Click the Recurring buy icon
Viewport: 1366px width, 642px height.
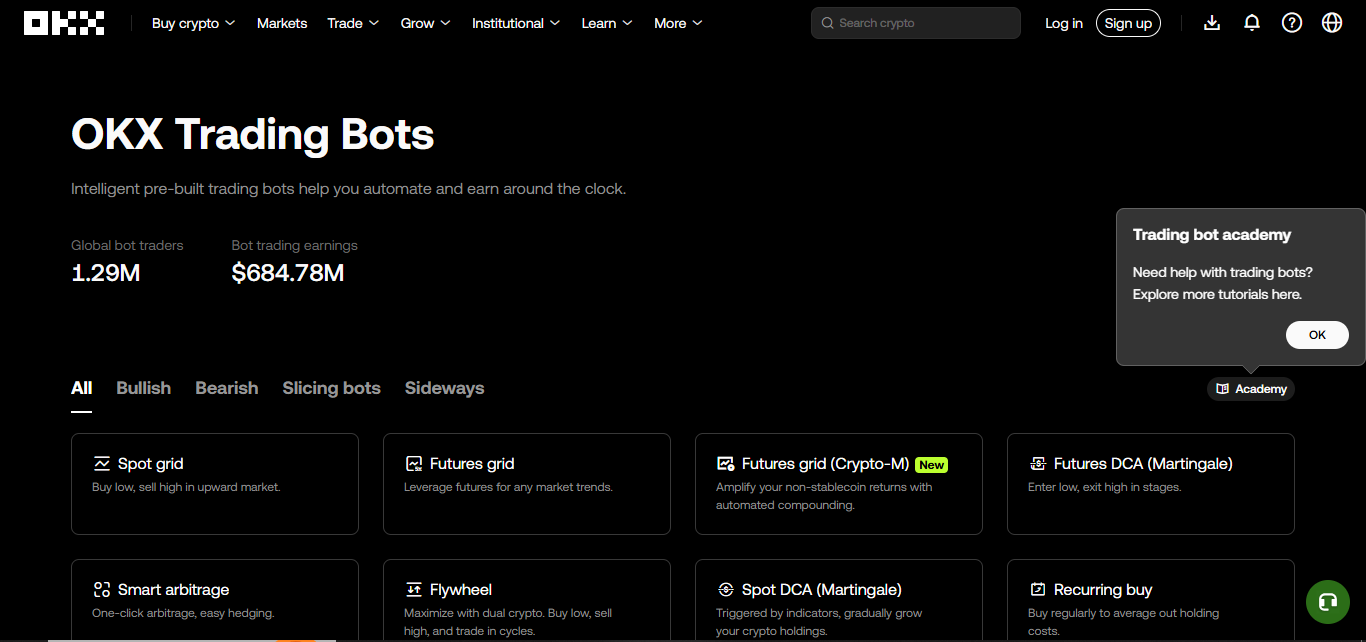click(1038, 590)
